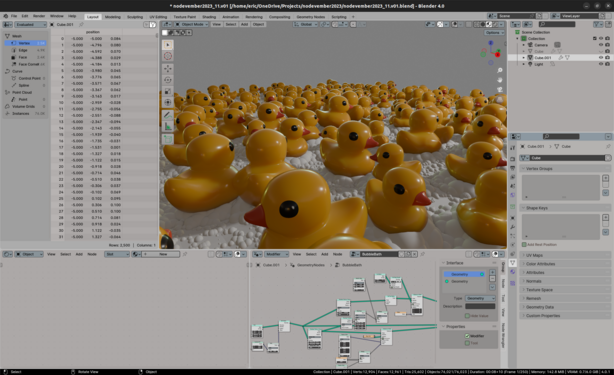Viewport: 614px width, 375px height.
Task: Select the 3D Cursor tool
Action: (168, 56)
